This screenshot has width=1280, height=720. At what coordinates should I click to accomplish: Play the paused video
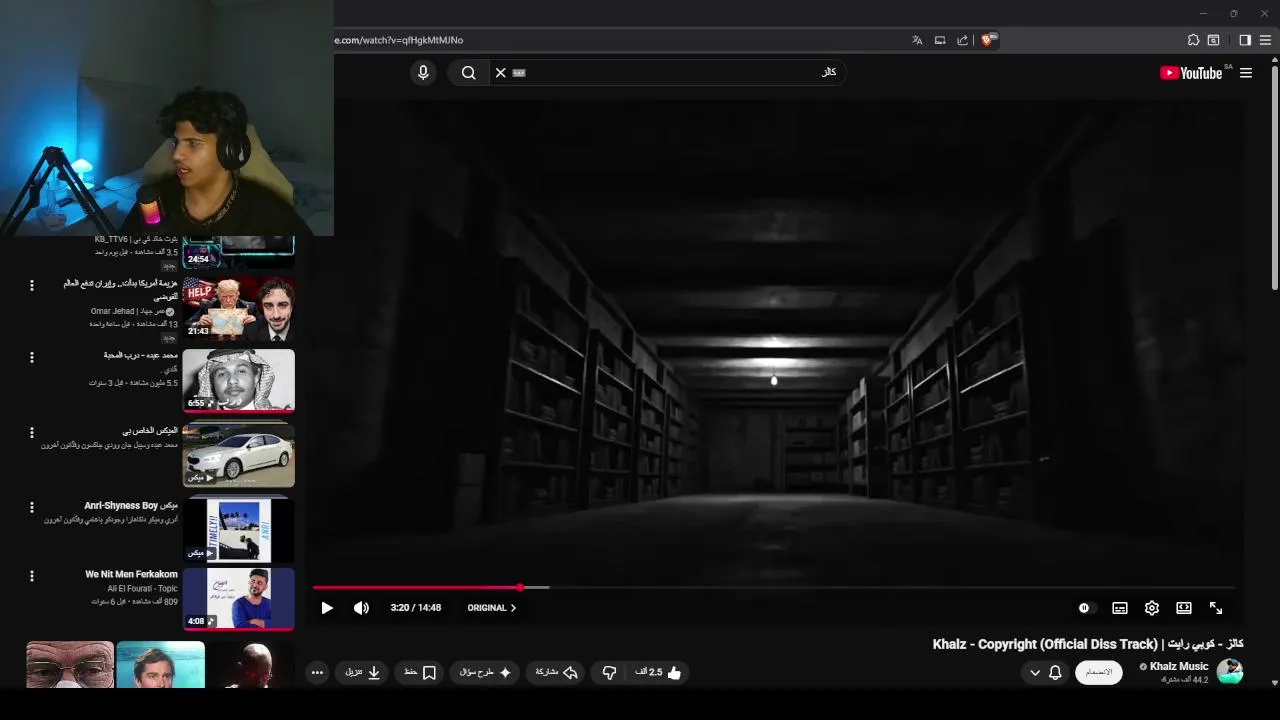click(x=327, y=608)
